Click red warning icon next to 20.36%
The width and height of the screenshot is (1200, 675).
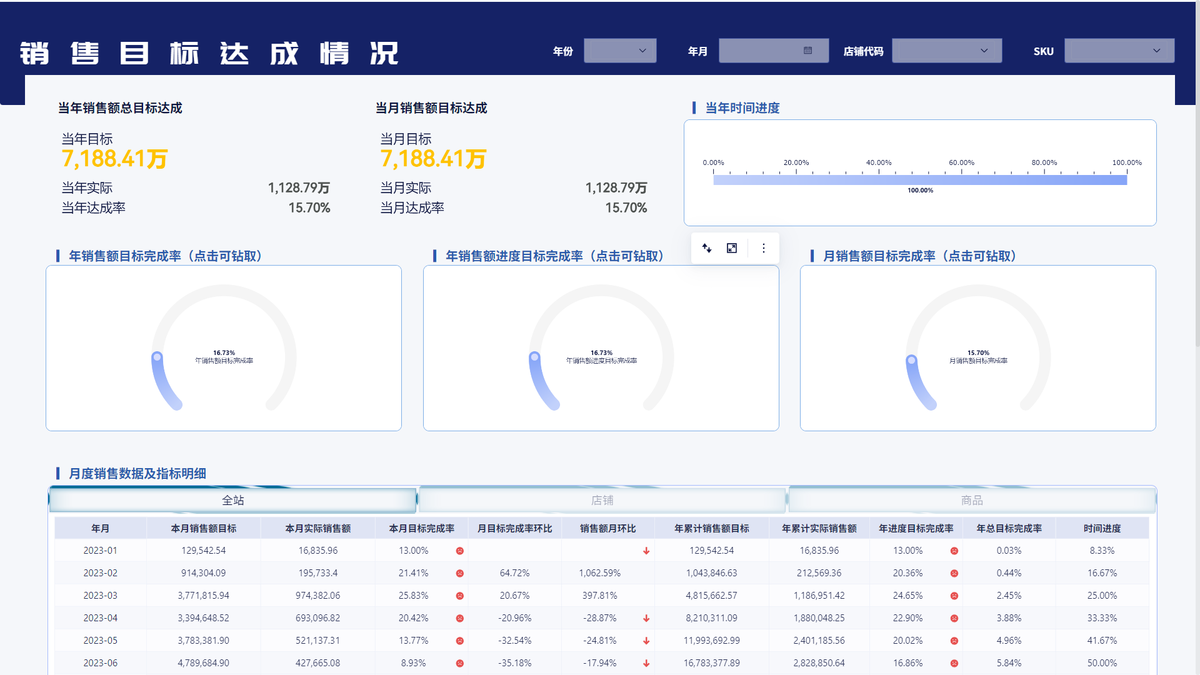pyautogui.click(x=954, y=573)
